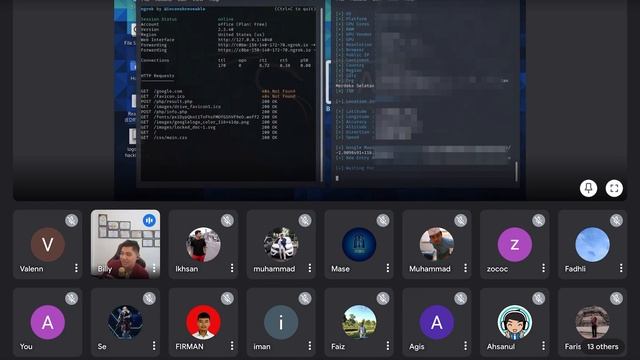Select iman's gray i avatar
Image resolution: width=640 pixels, height=360 pixels.
coord(281,322)
